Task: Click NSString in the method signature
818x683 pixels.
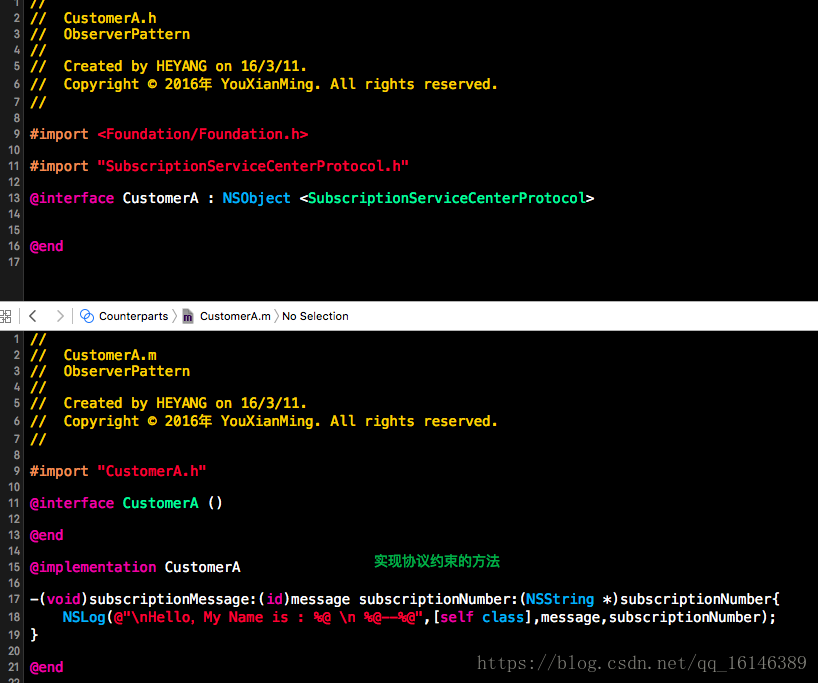Action: 560,599
